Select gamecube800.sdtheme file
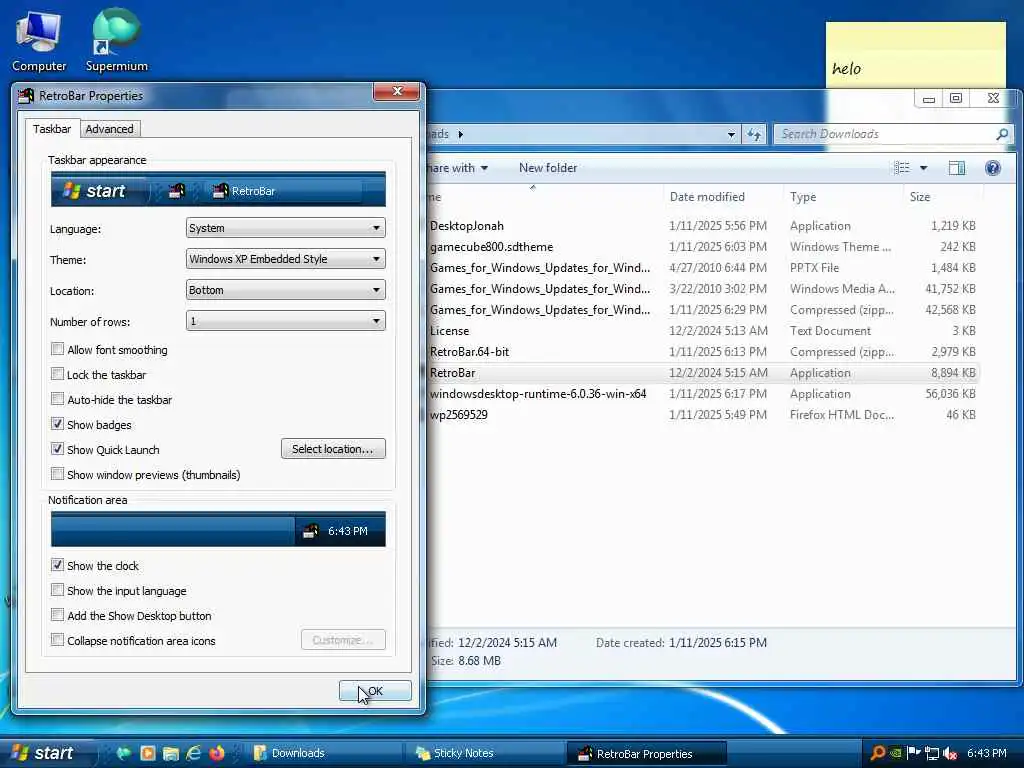This screenshot has width=1024, height=768. point(702,247)
